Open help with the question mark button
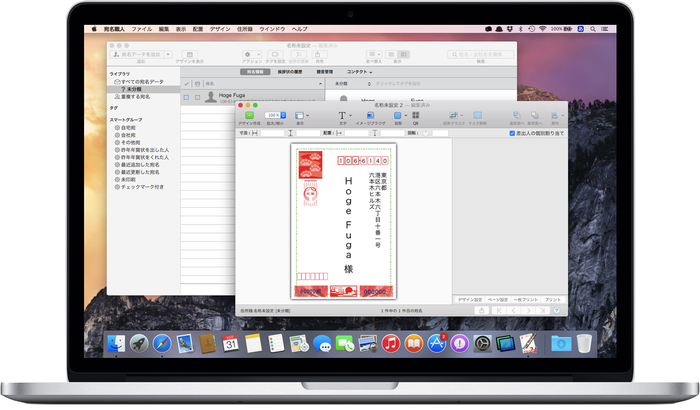The width and height of the screenshot is (700, 410). pos(557,310)
